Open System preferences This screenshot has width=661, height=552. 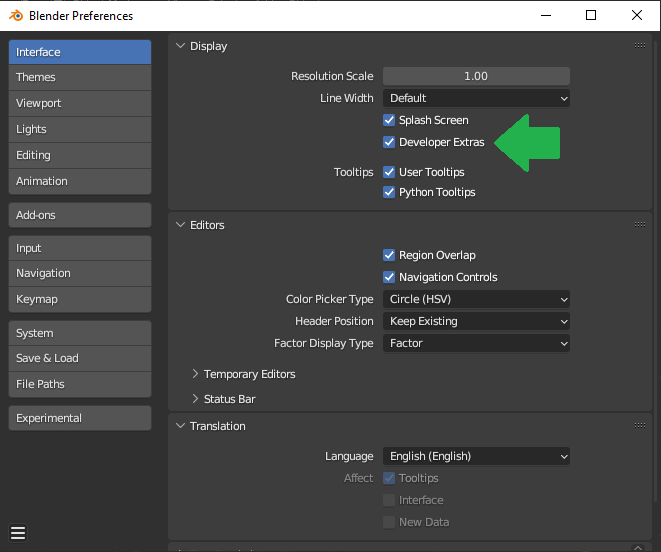(x=80, y=333)
